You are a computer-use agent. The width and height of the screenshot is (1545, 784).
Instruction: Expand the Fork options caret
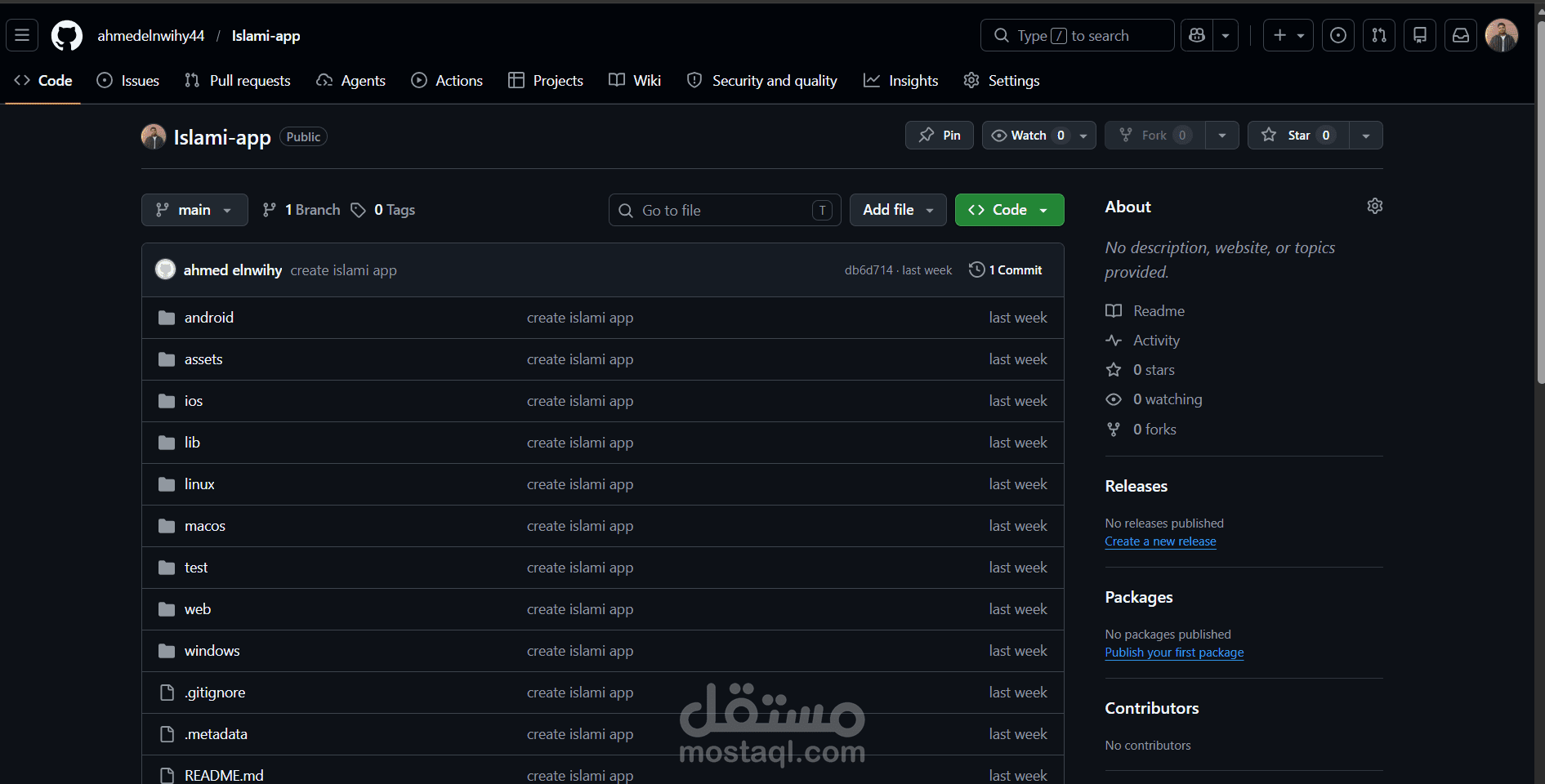(x=1222, y=136)
